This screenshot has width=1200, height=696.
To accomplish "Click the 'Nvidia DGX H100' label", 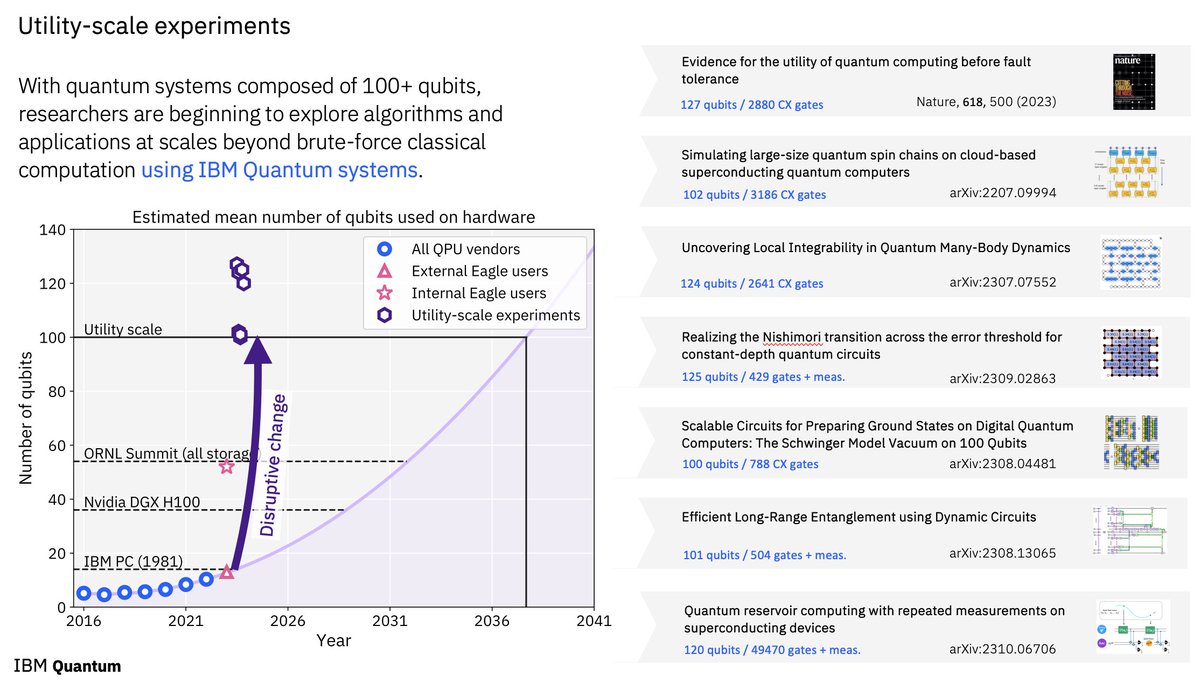I will point(140,502).
